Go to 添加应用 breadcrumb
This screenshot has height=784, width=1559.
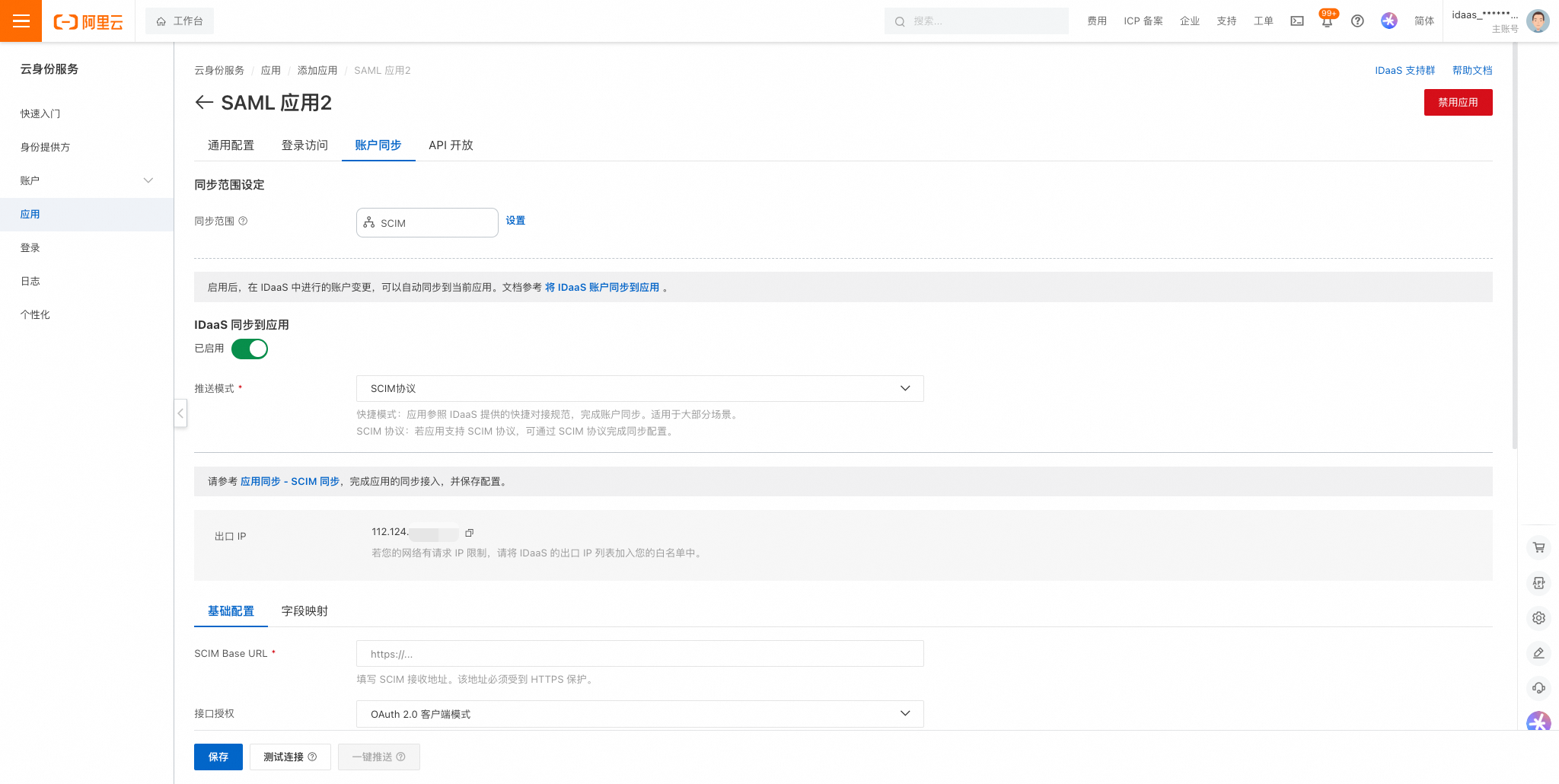click(x=317, y=71)
